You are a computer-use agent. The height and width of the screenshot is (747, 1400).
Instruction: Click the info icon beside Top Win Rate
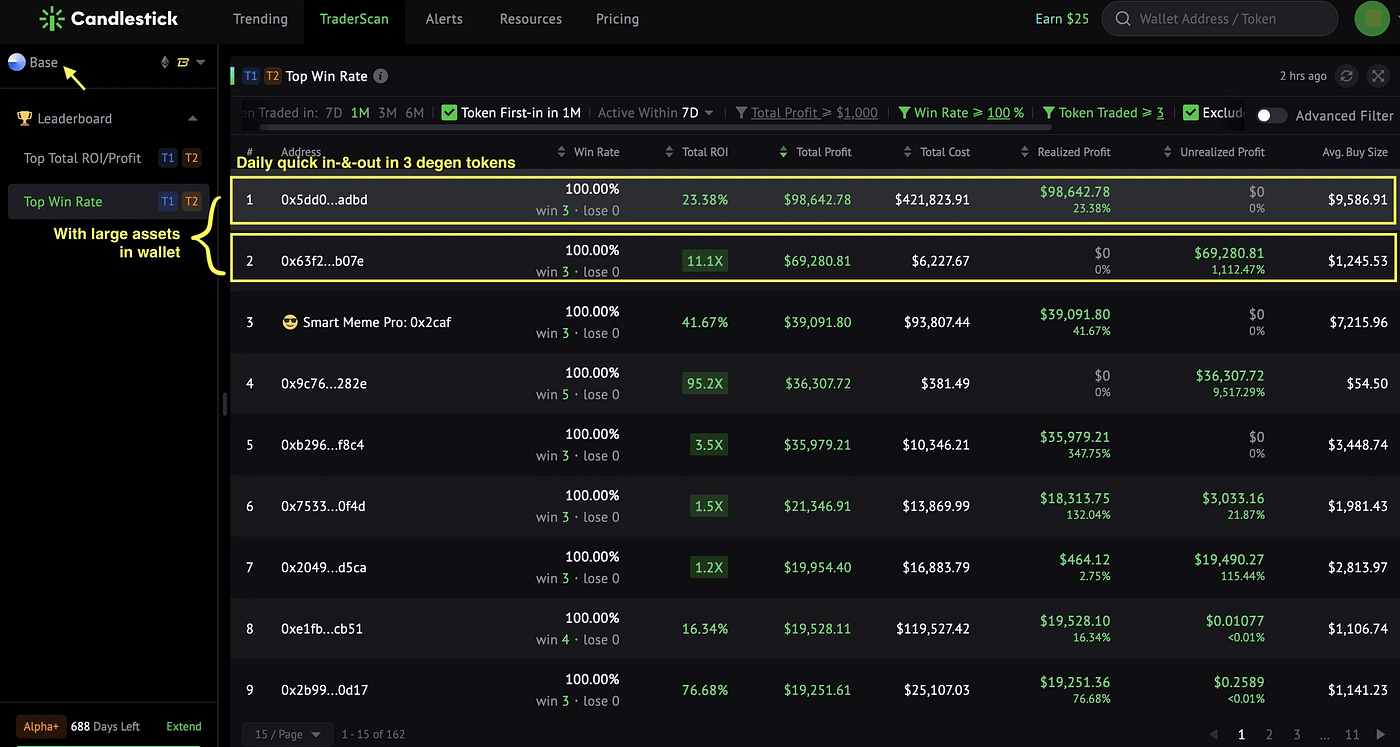point(381,76)
